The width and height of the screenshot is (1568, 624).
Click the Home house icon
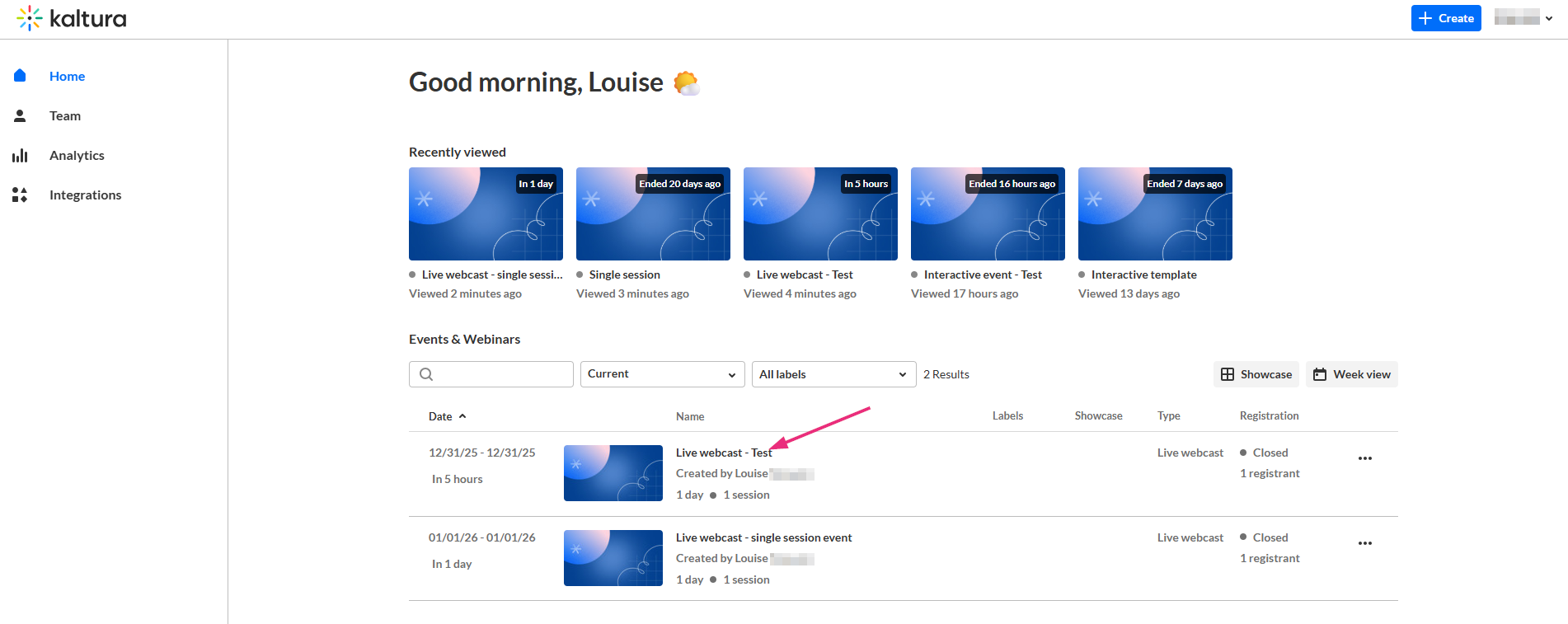point(20,76)
